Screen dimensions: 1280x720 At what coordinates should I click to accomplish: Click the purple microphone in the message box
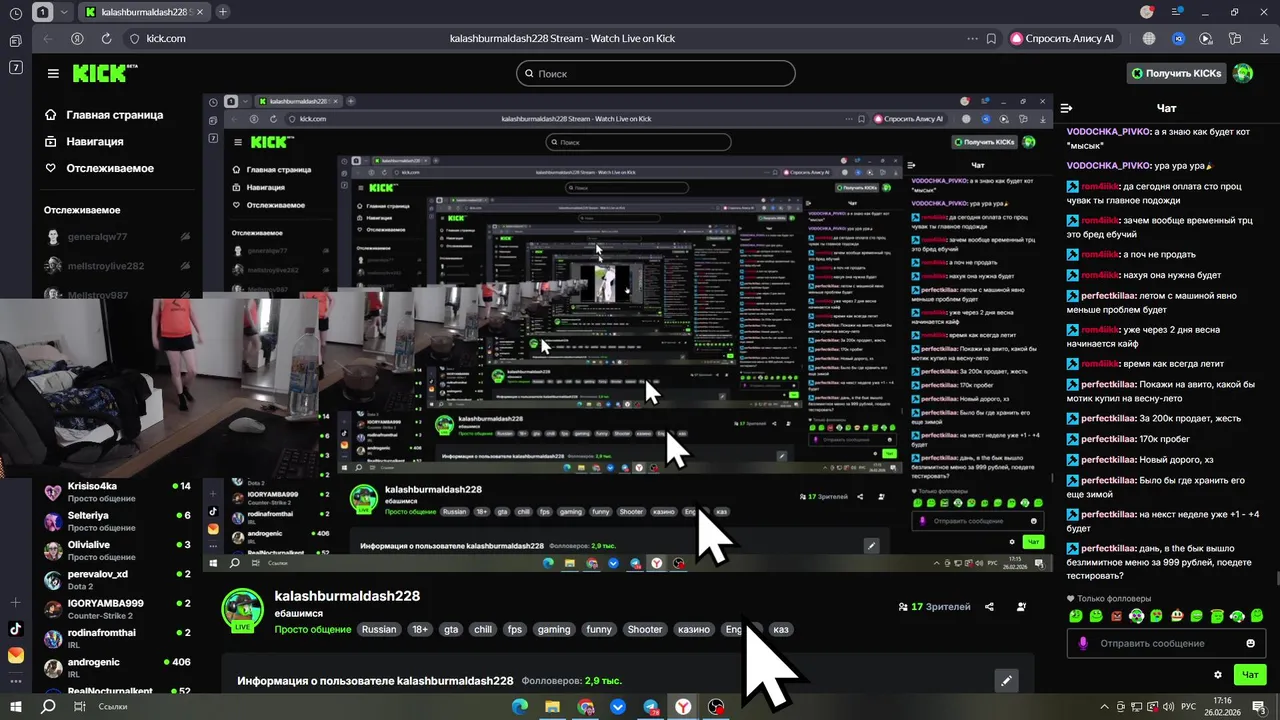pos(1083,643)
